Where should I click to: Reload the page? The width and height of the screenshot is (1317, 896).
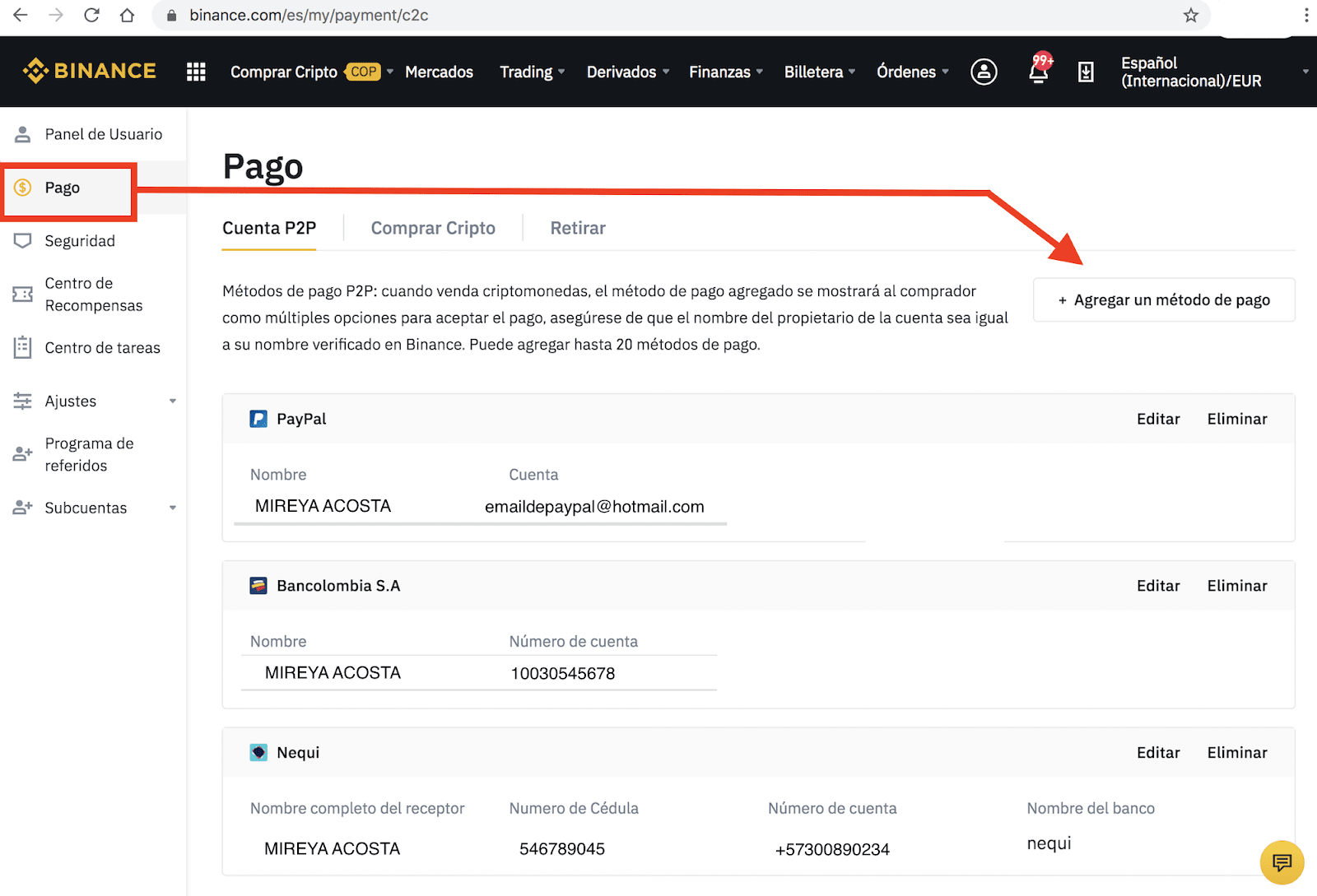click(91, 15)
